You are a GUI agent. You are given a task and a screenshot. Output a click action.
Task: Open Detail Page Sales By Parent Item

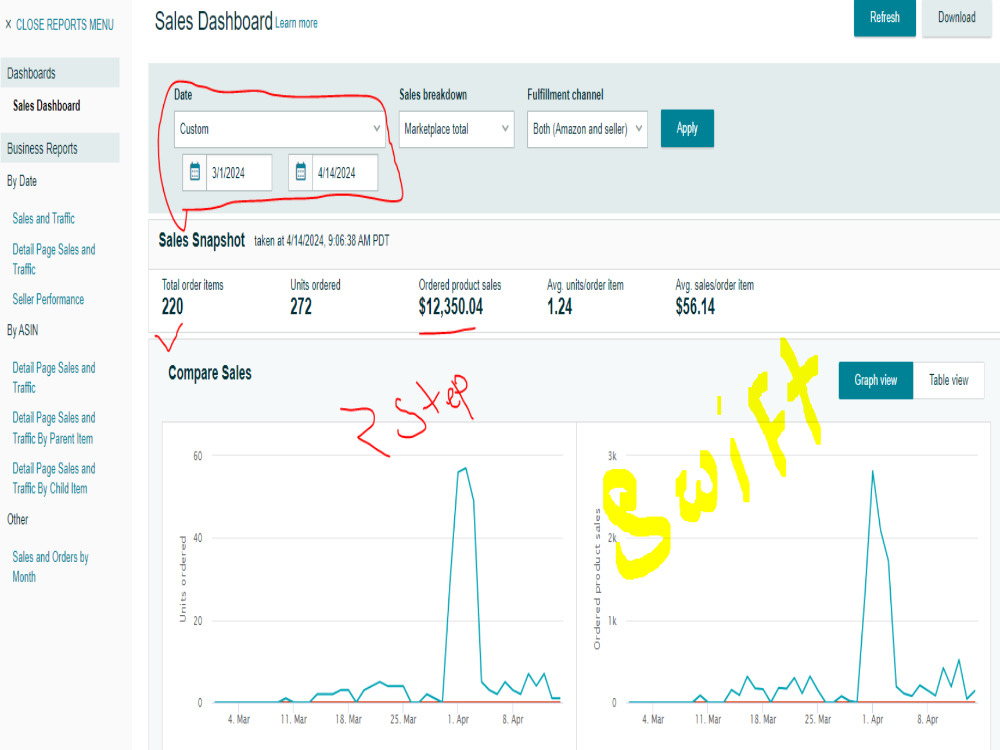coord(54,428)
